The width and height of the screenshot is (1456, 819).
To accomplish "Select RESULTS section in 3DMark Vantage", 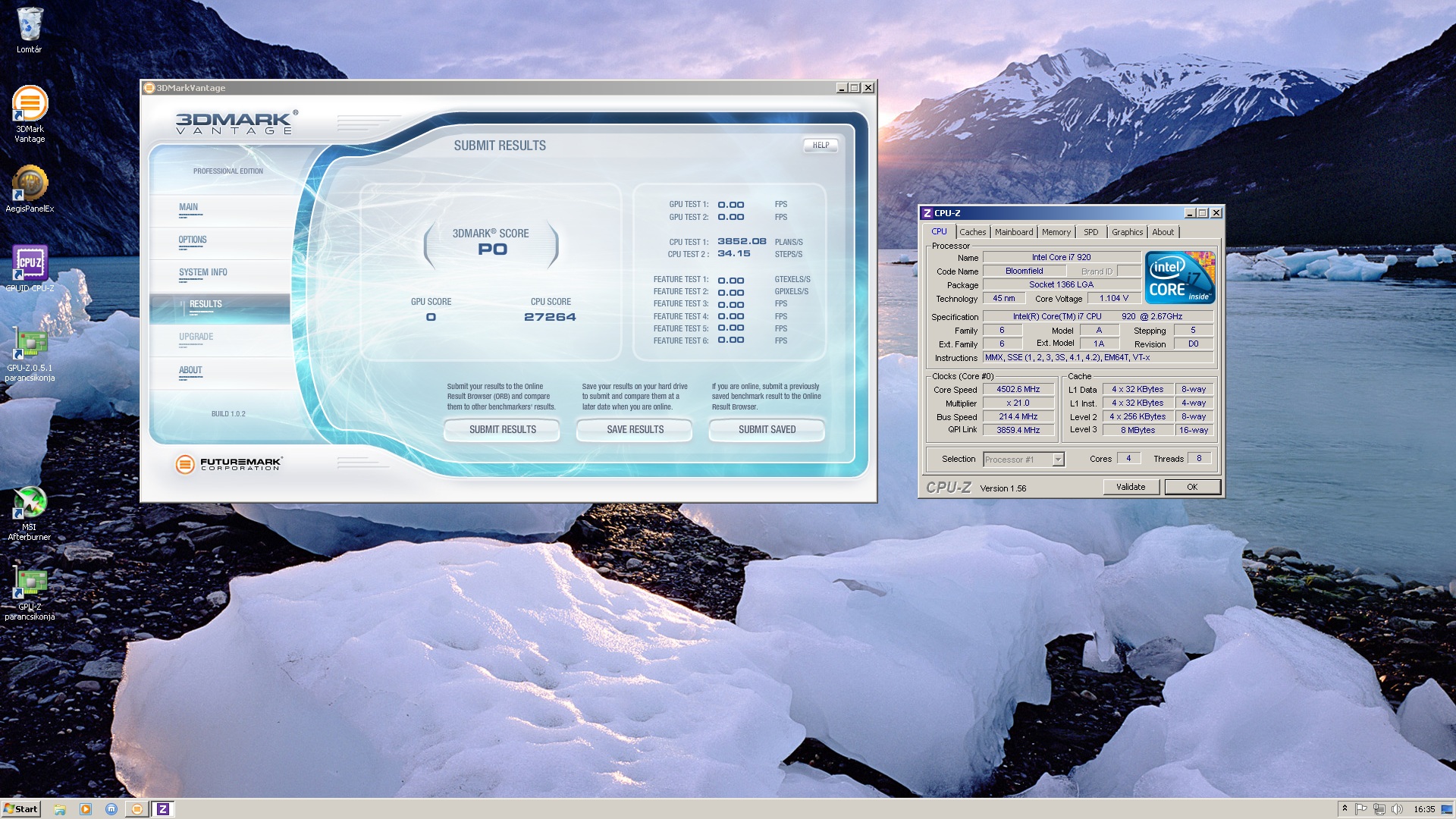I will click(x=220, y=308).
